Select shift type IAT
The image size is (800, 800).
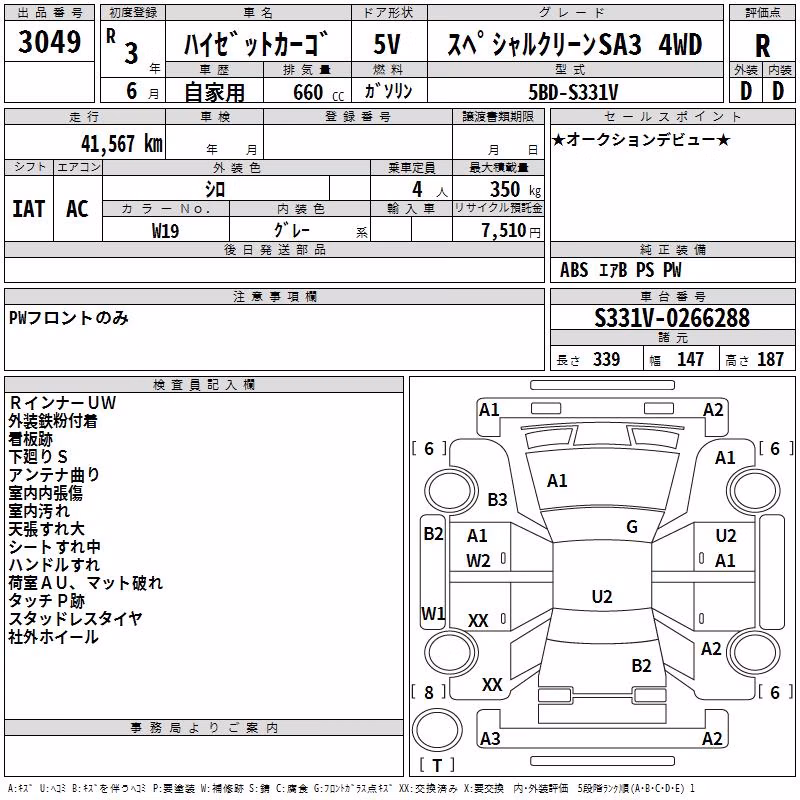pos(29,209)
